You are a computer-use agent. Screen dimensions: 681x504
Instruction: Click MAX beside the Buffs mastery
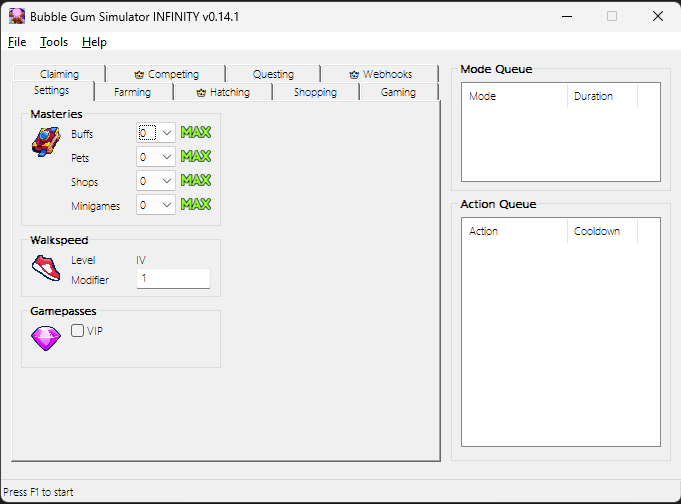(x=196, y=132)
